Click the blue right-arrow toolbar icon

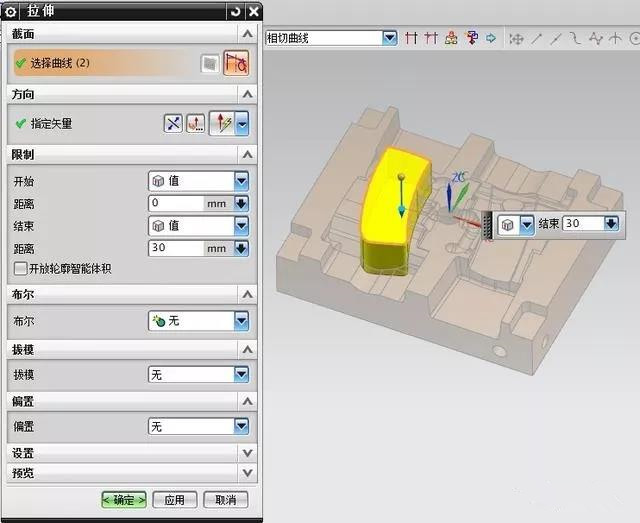tap(490, 38)
